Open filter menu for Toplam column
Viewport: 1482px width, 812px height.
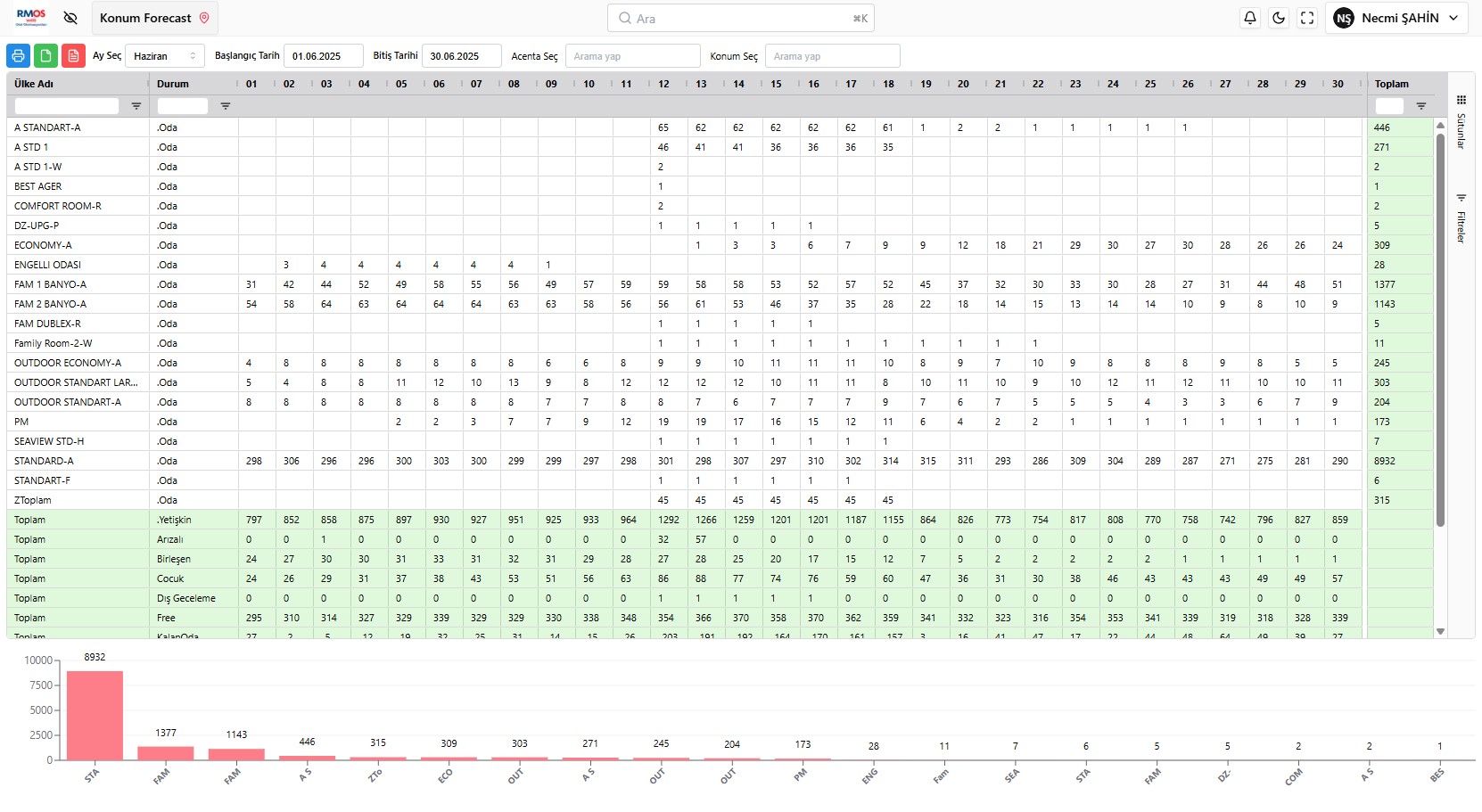[1421, 106]
